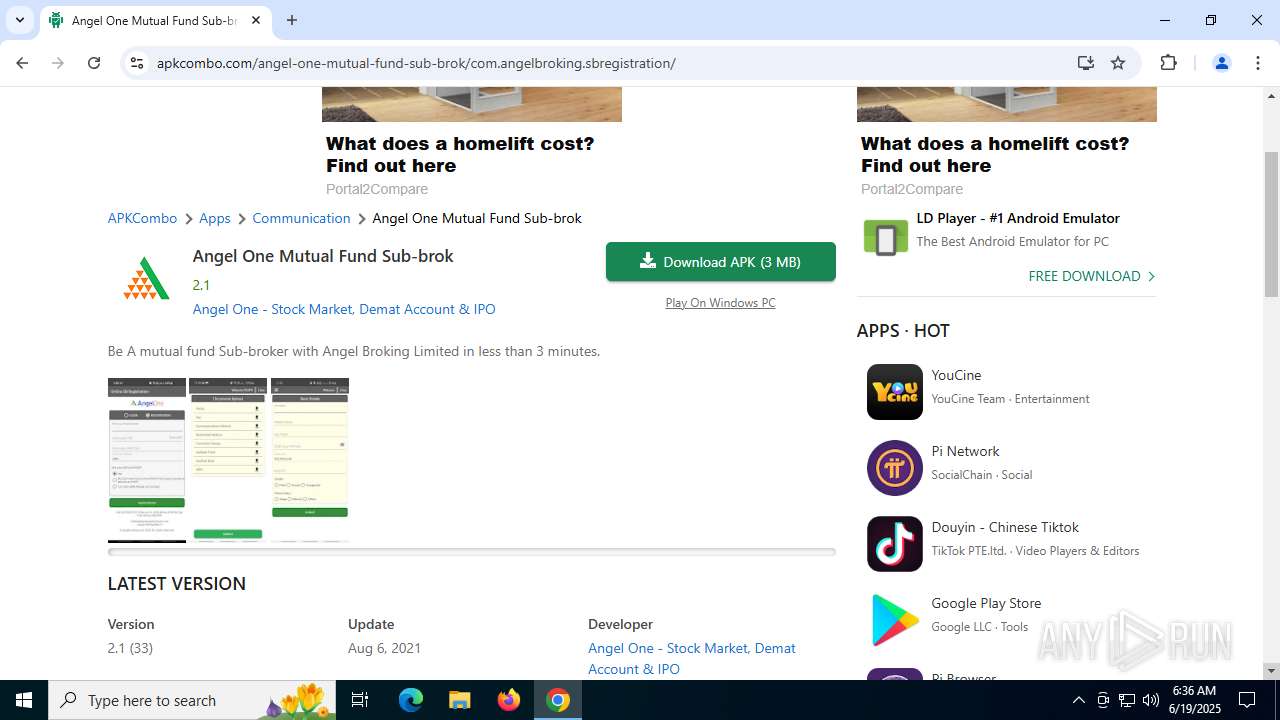This screenshot has height=720, width=1280.
Task: Launch Firefox from the taskbar
Action: coord(509,700)
